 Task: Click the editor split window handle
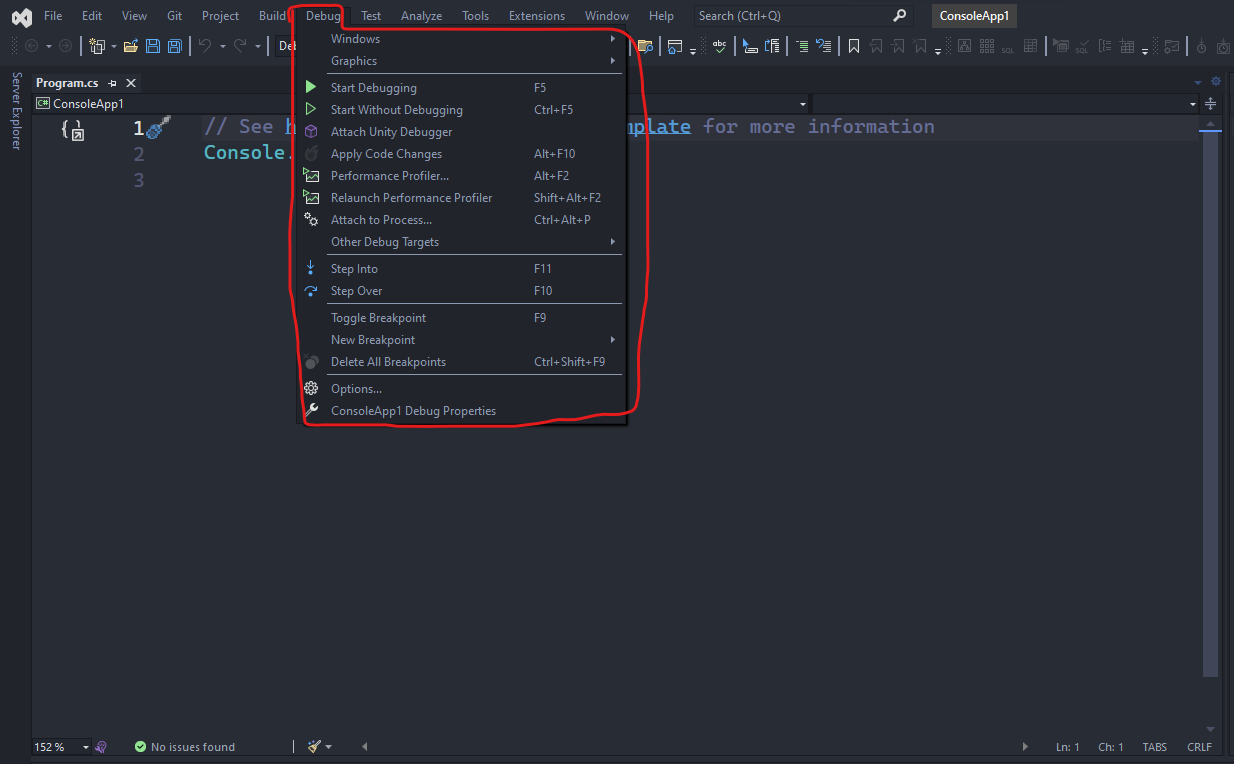click(x=1210, y=104)
